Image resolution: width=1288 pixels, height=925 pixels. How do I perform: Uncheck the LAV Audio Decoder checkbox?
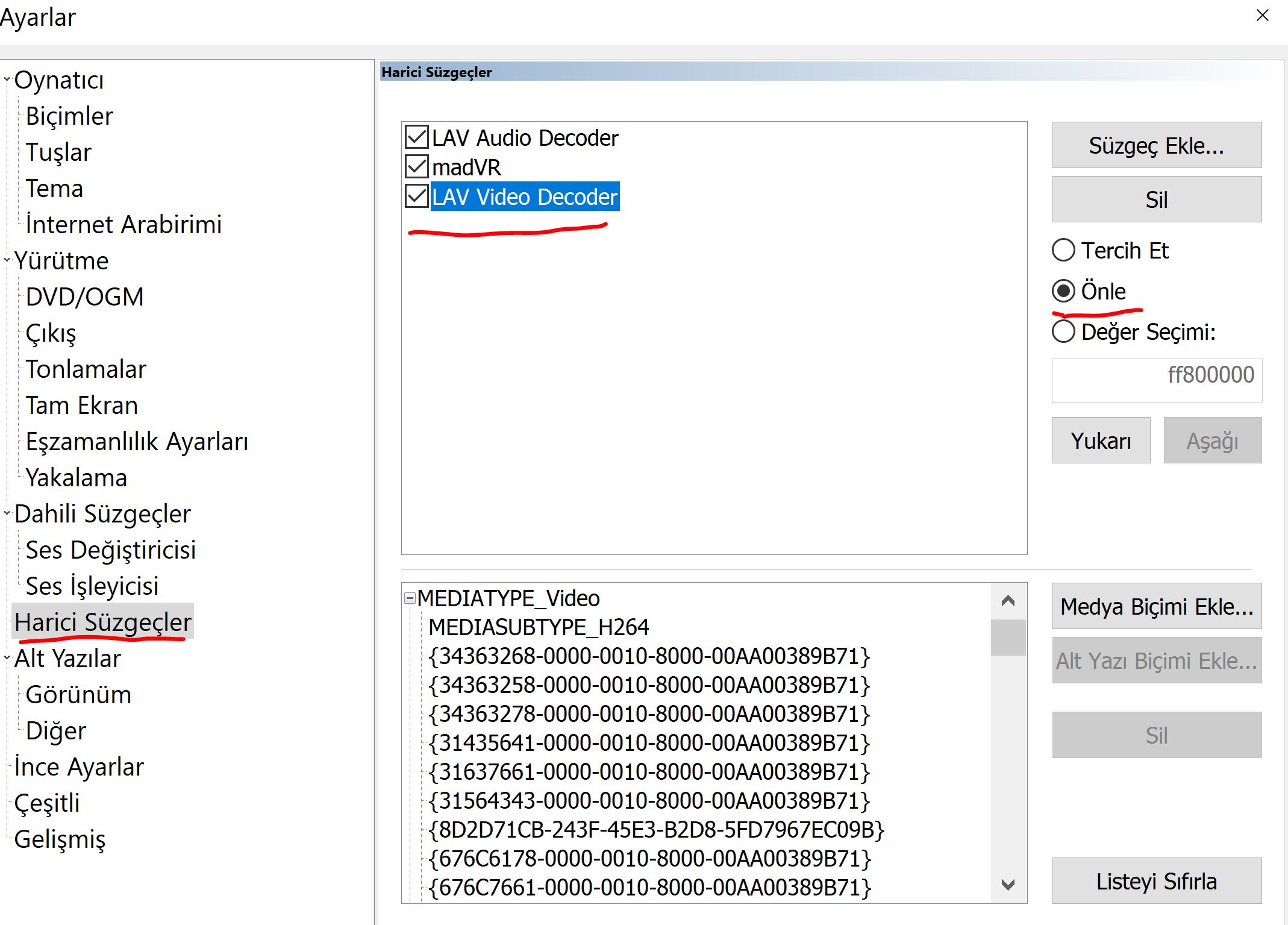(417, 137)
